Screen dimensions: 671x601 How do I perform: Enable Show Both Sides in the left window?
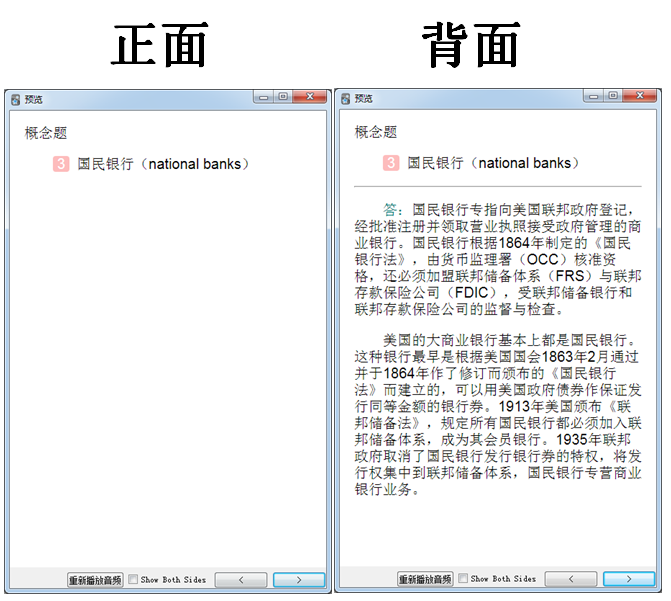pyautogui.click(x=133, y=579)
